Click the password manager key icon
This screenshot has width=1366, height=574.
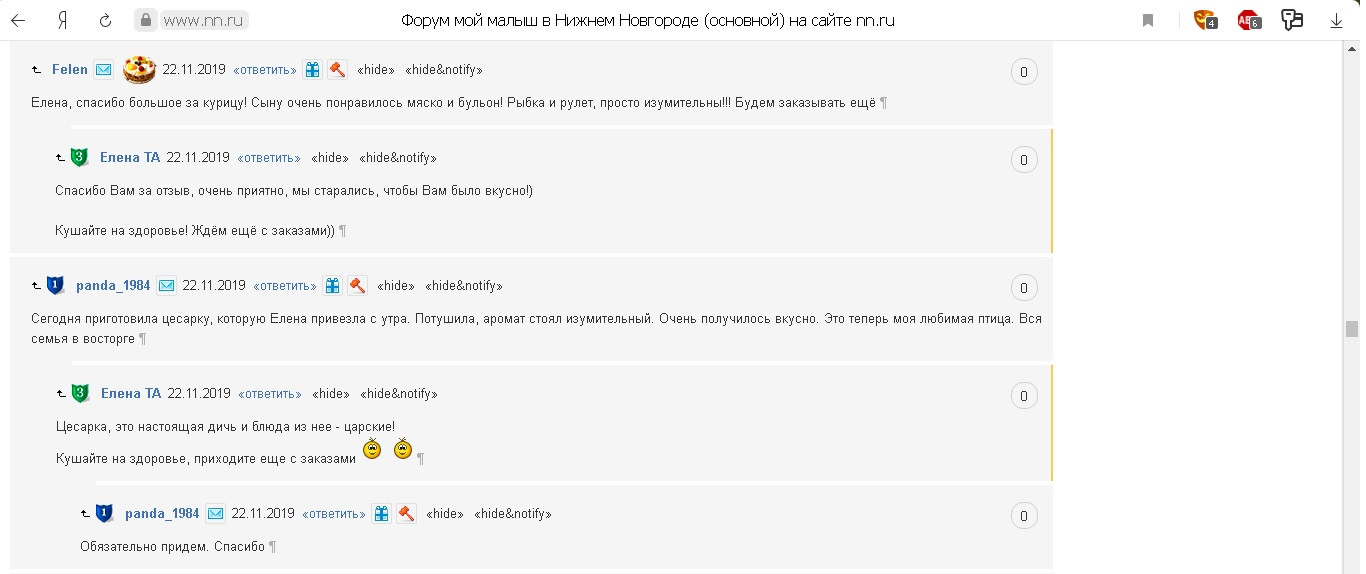[1292, 20]
